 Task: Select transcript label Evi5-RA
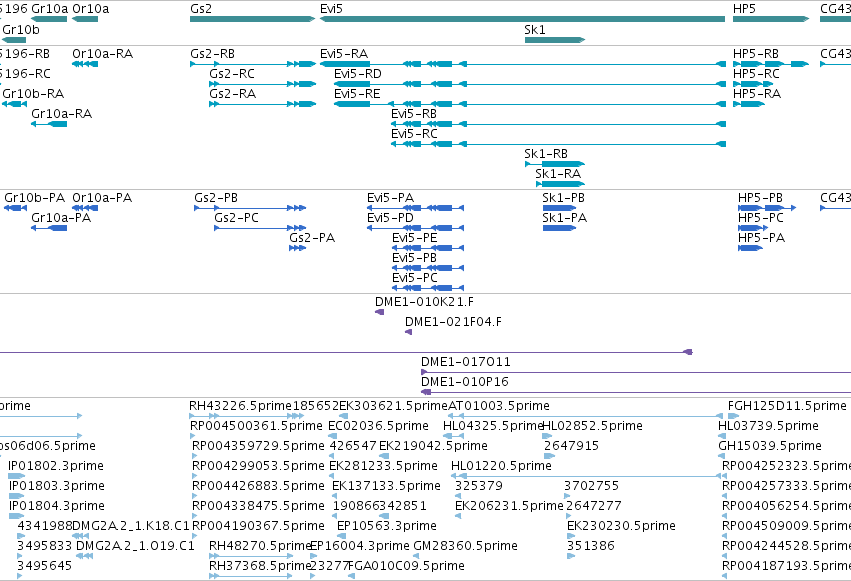[x=344, y=54]
